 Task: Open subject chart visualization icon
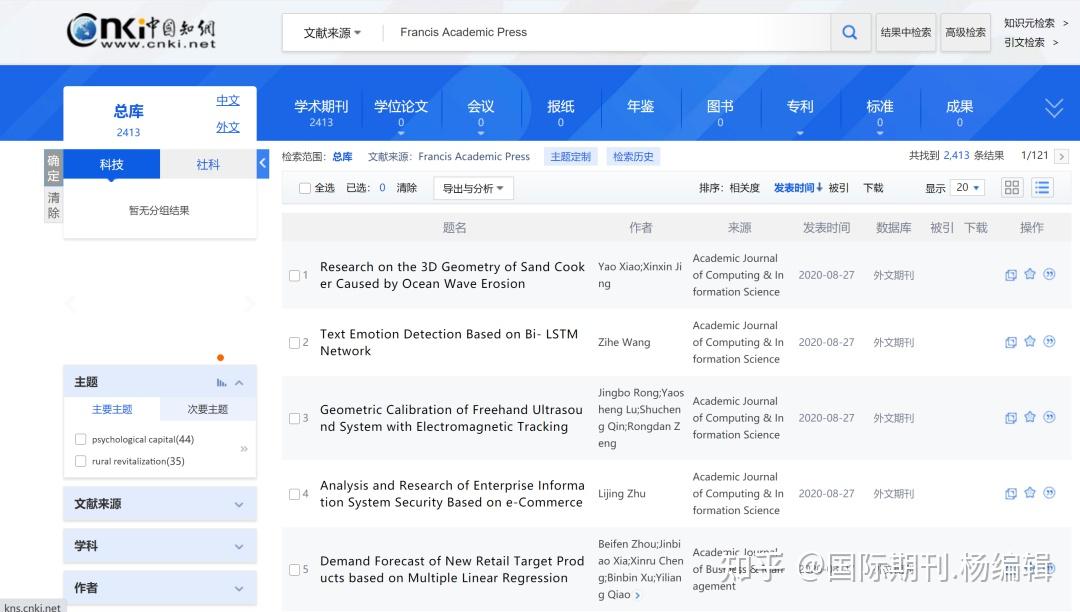pyautogui.click(x=221, y=383)
